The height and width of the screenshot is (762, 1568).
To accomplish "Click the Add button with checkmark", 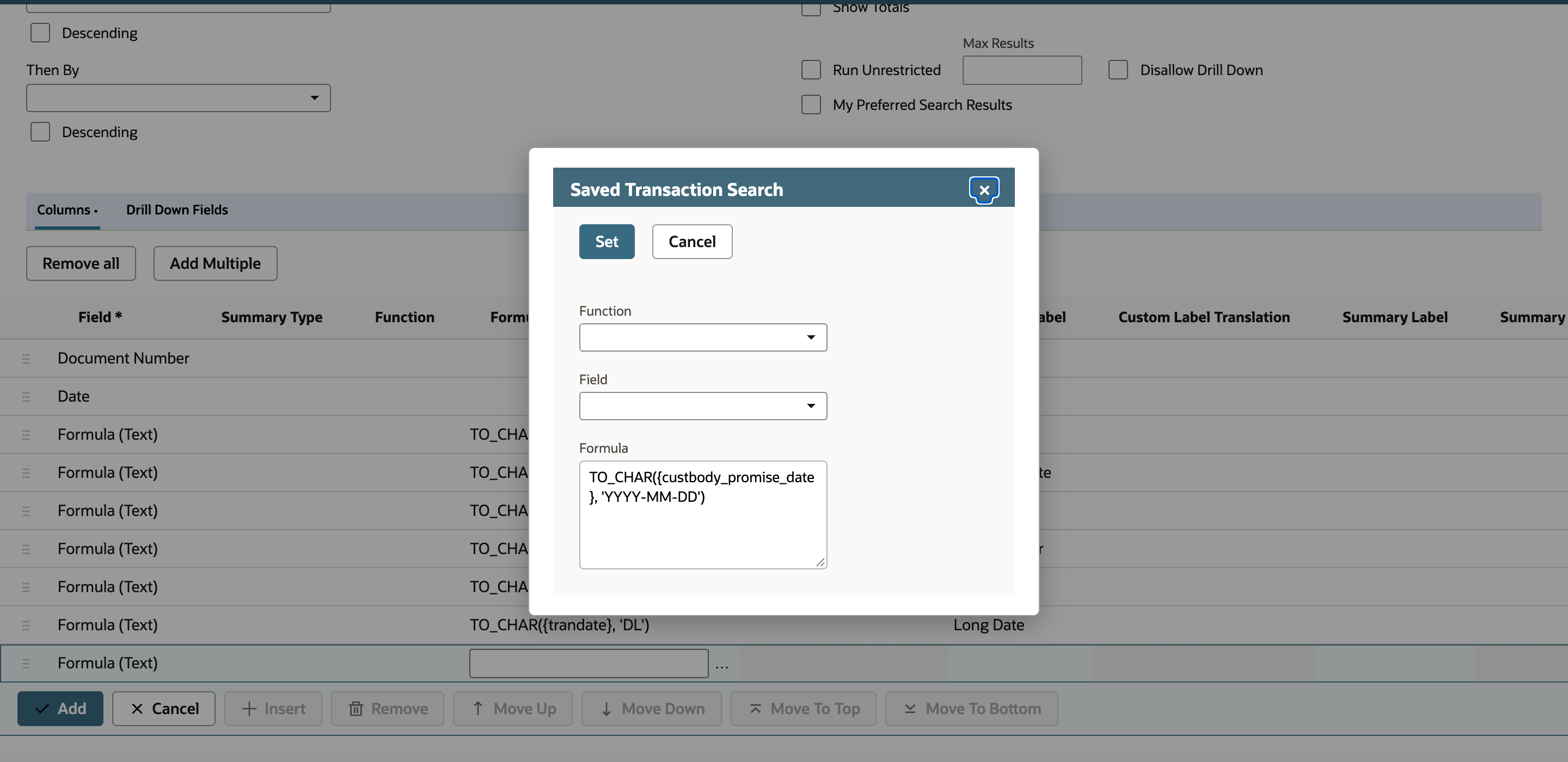I will (x=60, y=709).
